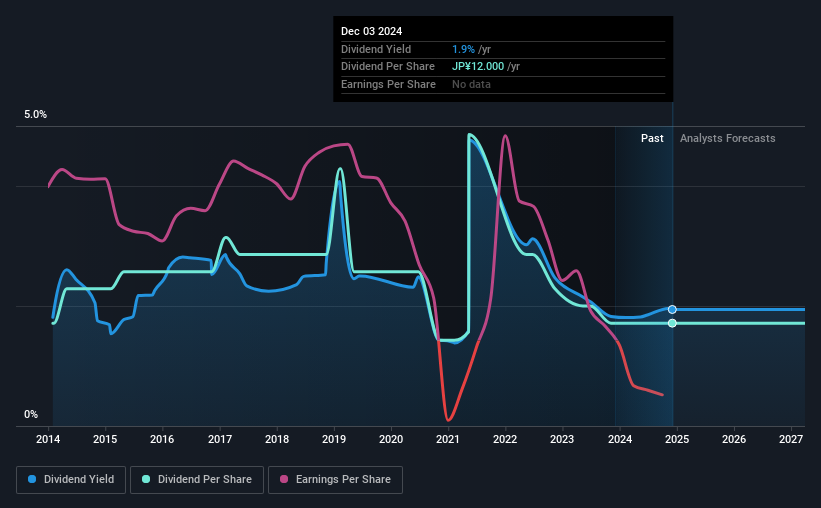Click the 2014 x-axis label
This screenshot has width=821, height=508.
48,439
